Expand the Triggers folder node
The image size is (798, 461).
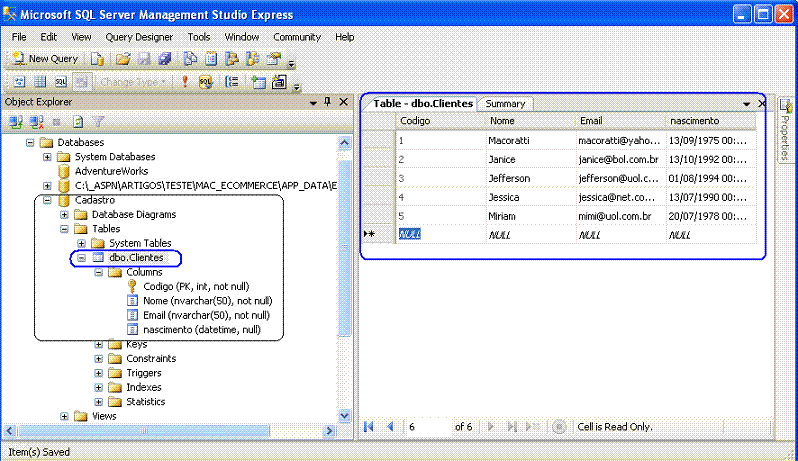(x=99, y=373)
